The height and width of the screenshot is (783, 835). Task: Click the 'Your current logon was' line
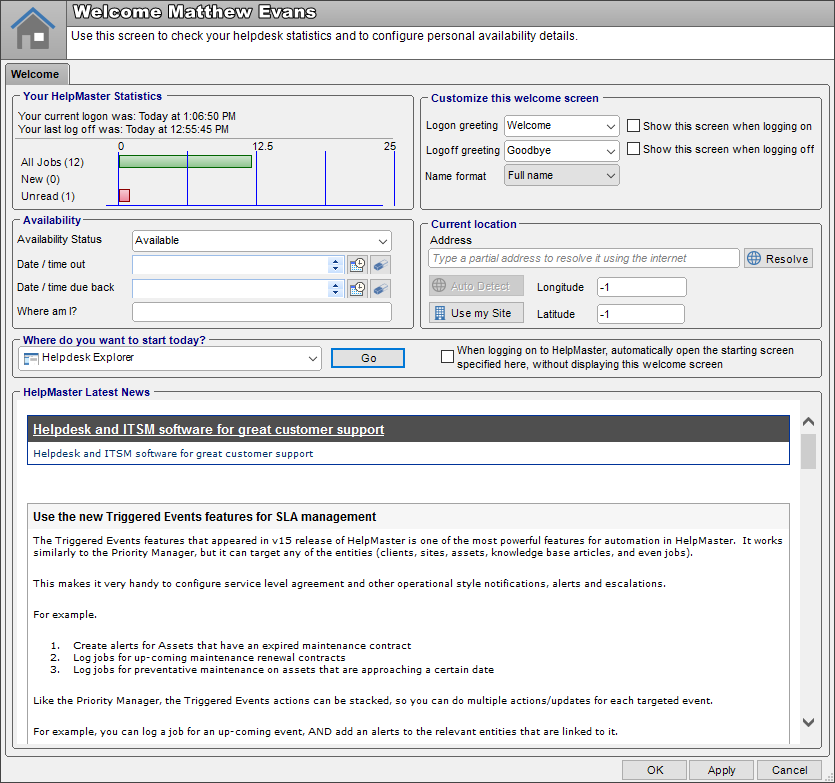click(x=127, y=116)
